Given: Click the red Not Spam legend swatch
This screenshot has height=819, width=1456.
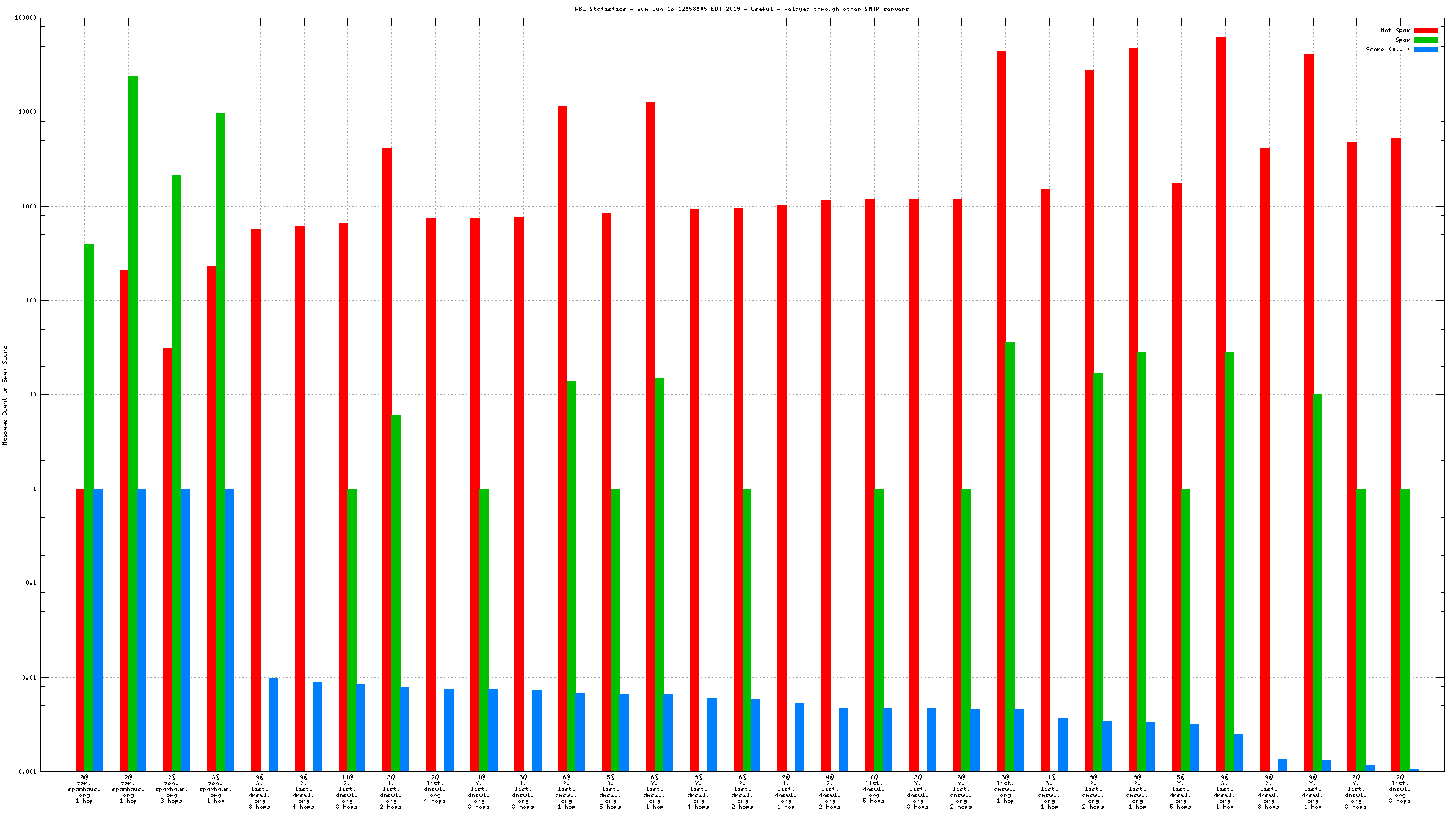Looking at the screenshot, I should (1425, 30).
